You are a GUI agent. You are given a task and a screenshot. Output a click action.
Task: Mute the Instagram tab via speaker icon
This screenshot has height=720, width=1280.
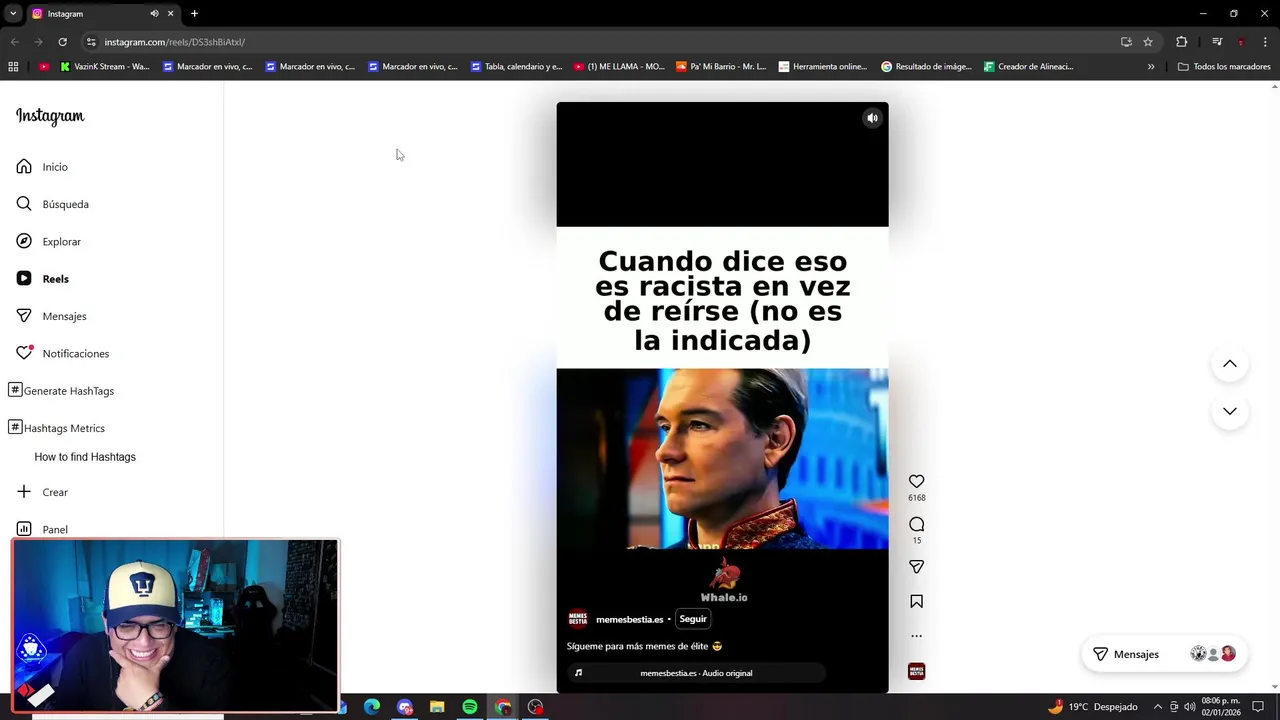tap(154, 14)
